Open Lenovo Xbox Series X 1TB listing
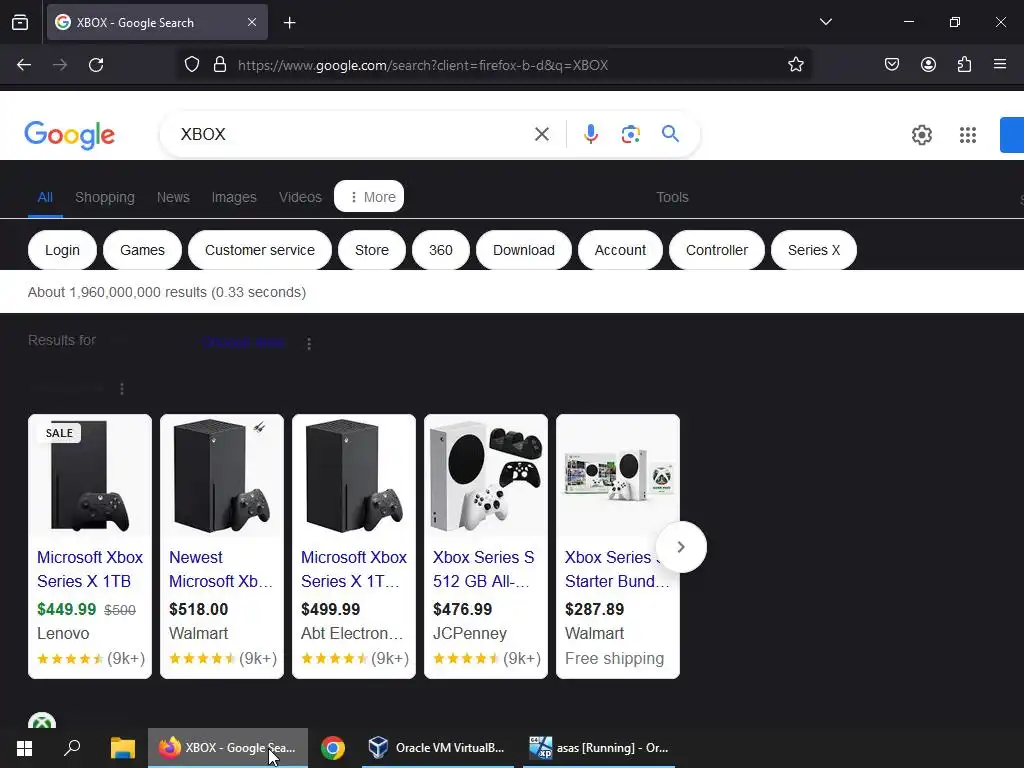 coord(89,569)
